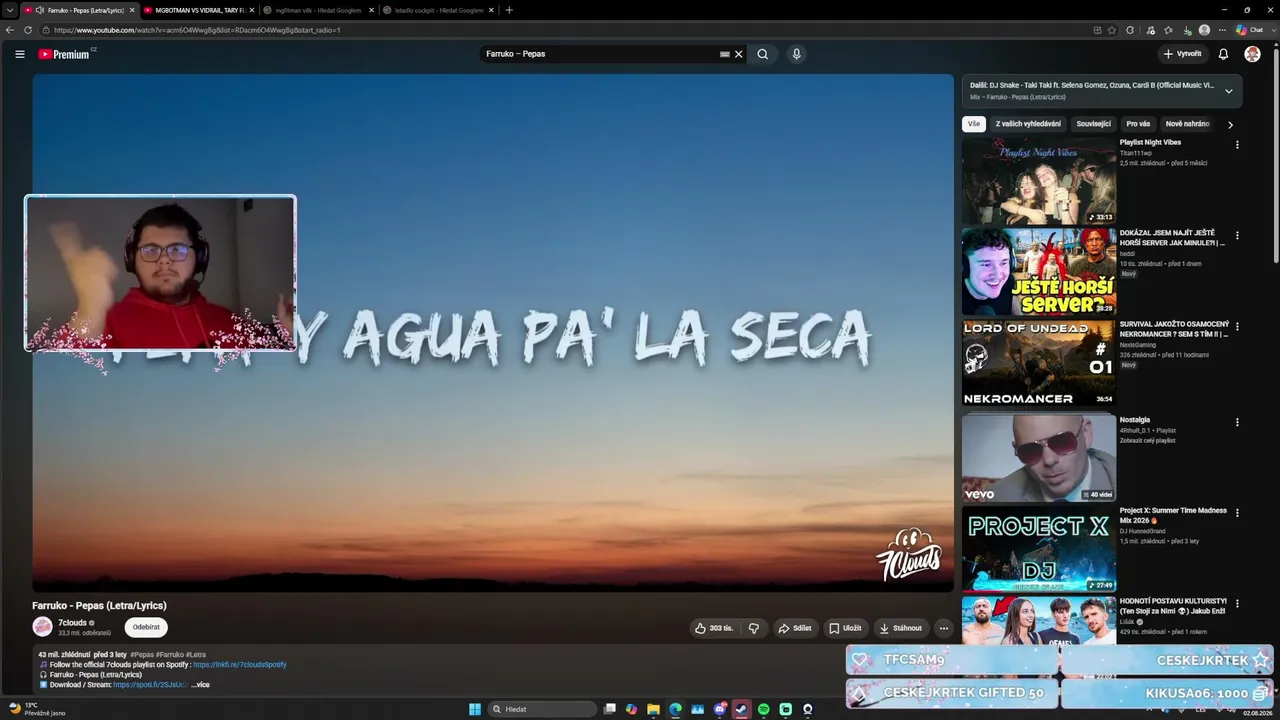Go back in the browser

click(9, 30)
